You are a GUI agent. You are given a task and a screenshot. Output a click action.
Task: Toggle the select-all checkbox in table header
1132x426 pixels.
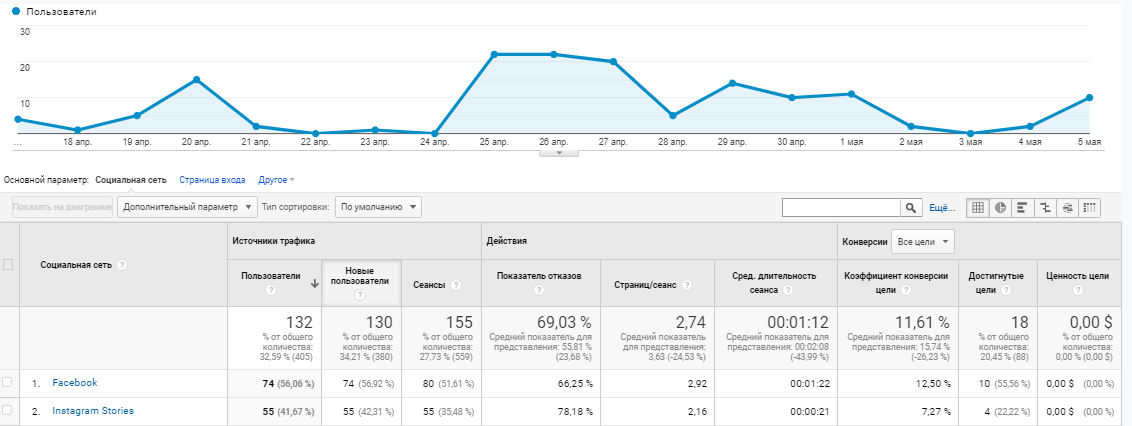[x=8, y=265]
